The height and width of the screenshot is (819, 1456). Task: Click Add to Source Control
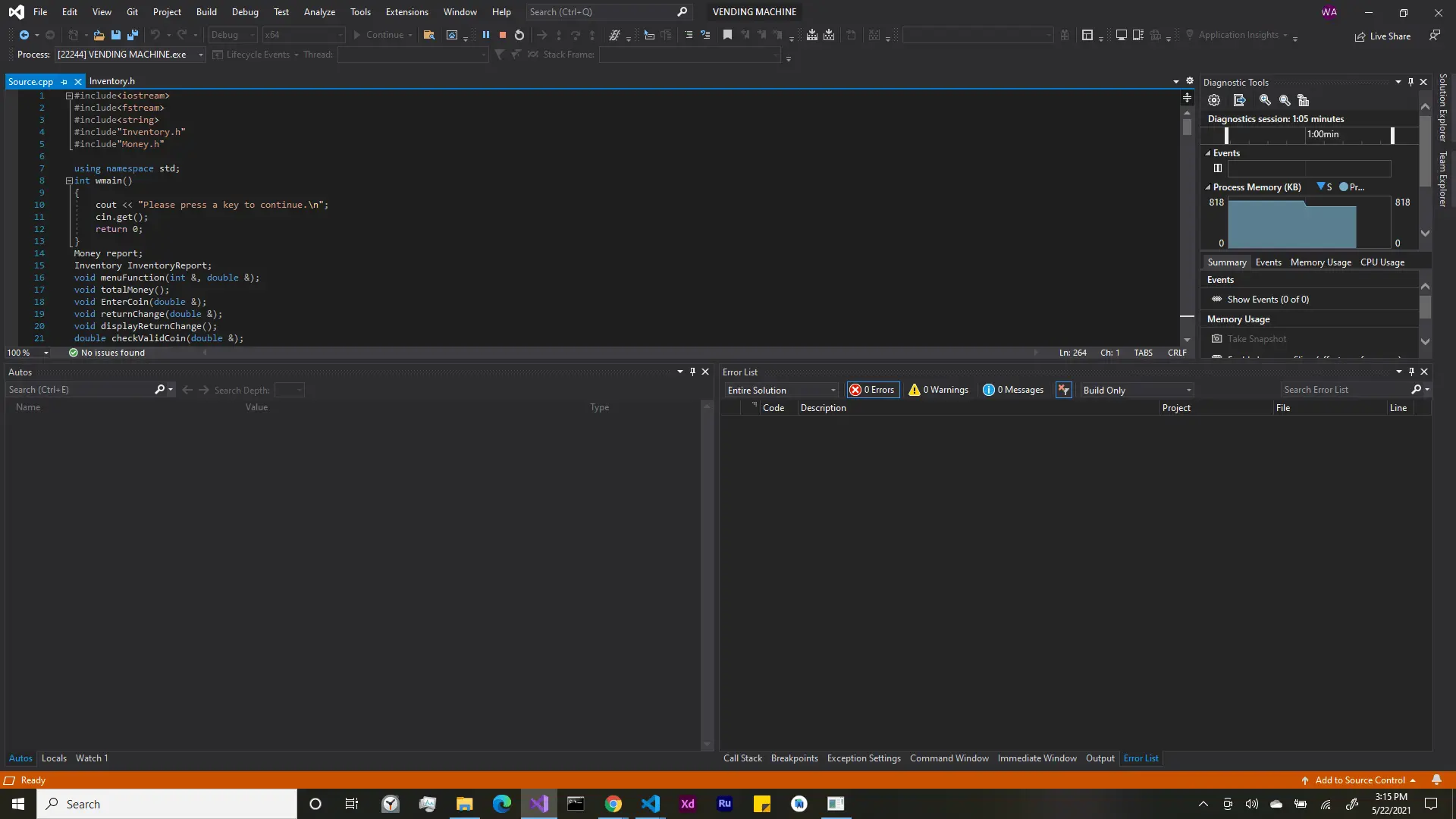point(1360,780)
